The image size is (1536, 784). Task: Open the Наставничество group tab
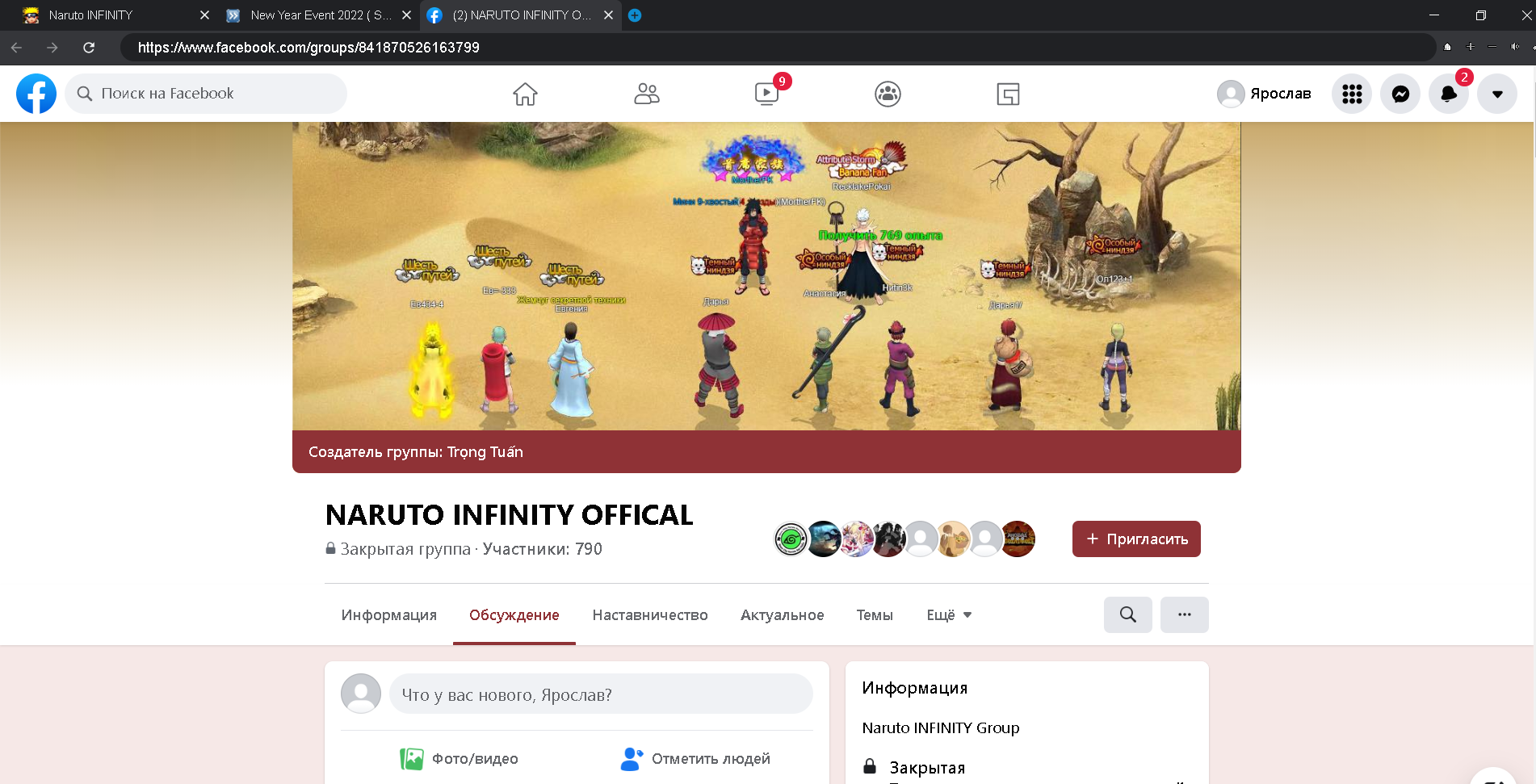[x=650, y=615]
